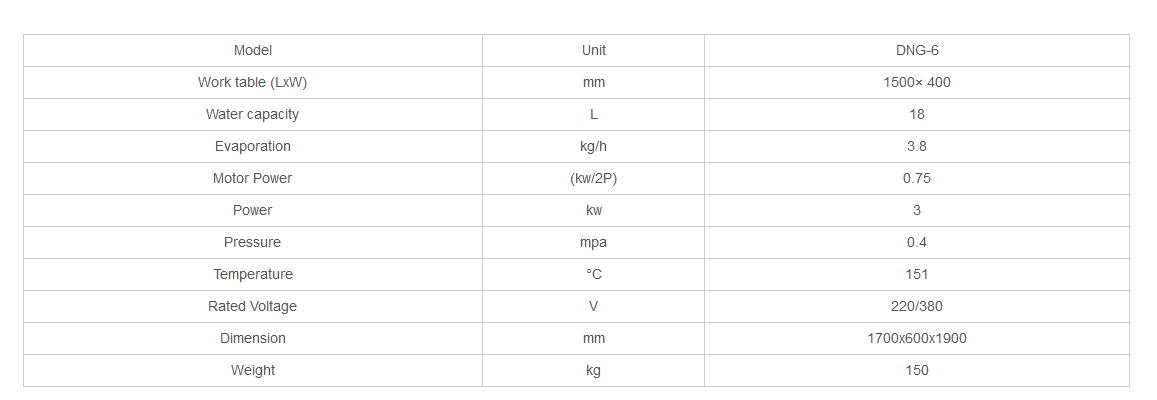Viewport: 1157px width, 400px height.
Task: Click the Model header cell
Action: [253, 51]
